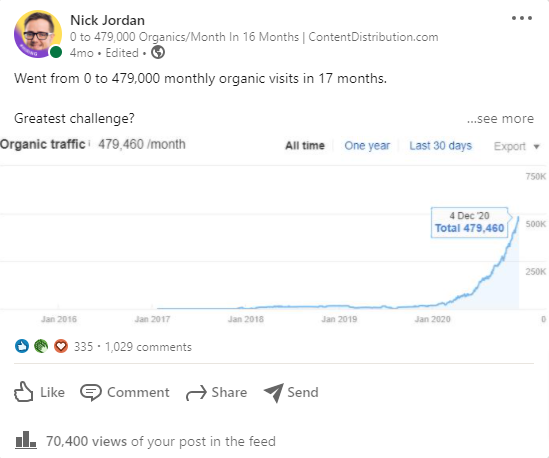The width and height of the screenshot is (549, 458).
Task: Open Nick Jordan profile name link
Action: point(107,20)
